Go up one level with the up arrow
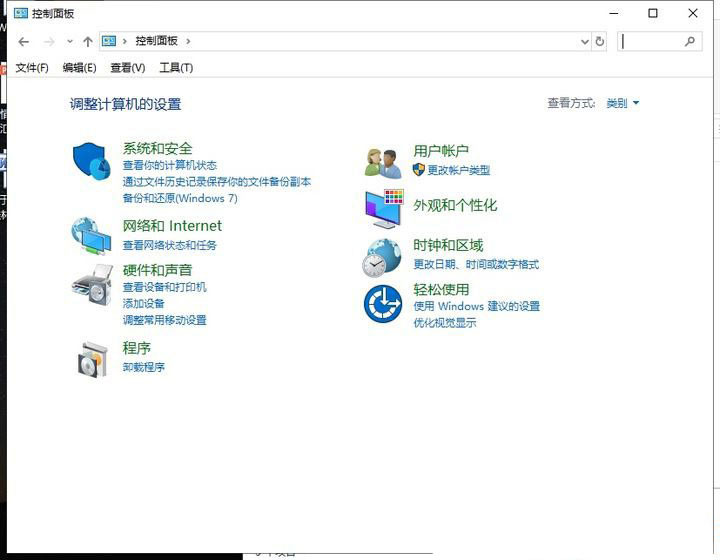The width and height of the screenshot is (720, 560). click(88, 42)
